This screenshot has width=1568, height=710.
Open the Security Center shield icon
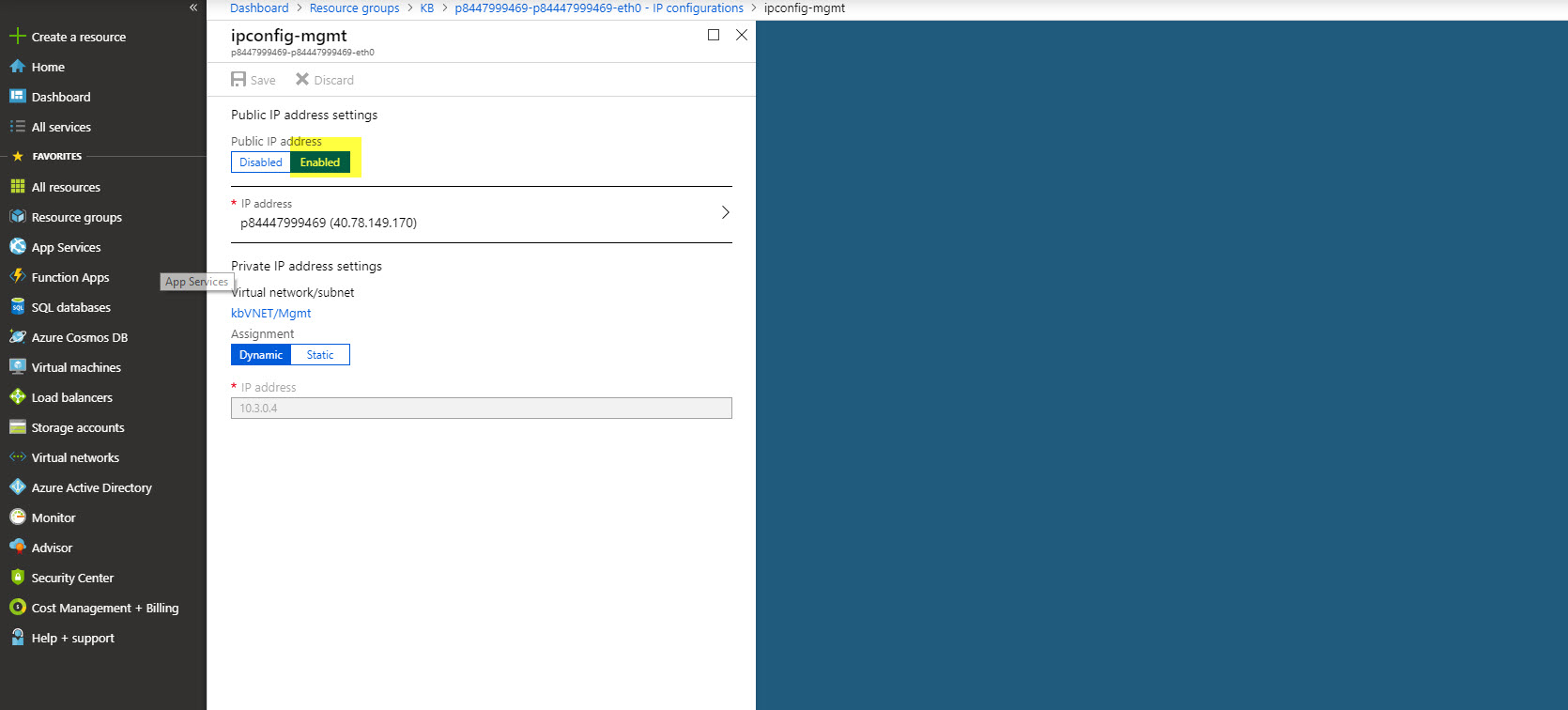click(x=17, y=578)
